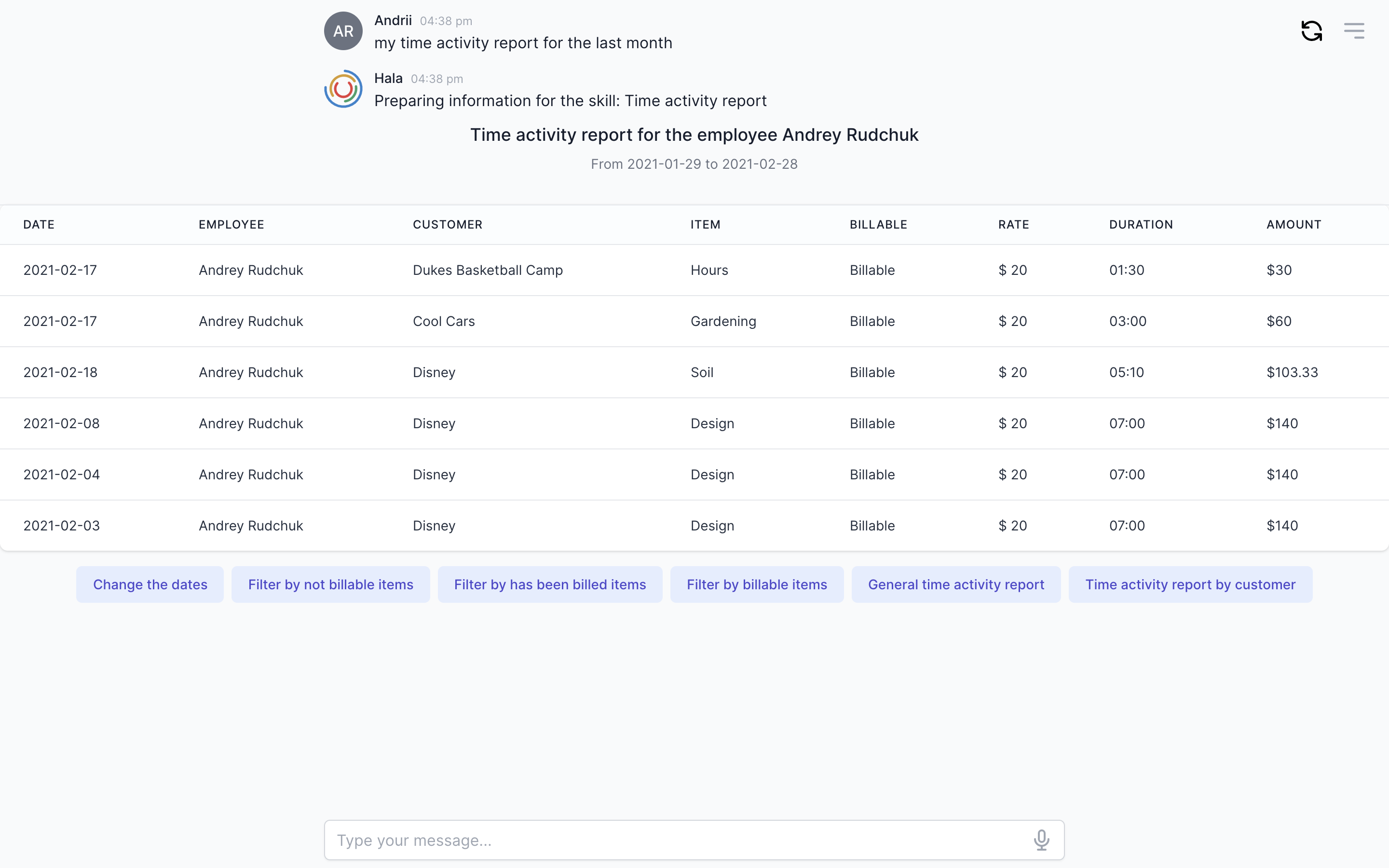Click the AR user avatar
The height and width of the screenshot is (868, 1389).
343,31
